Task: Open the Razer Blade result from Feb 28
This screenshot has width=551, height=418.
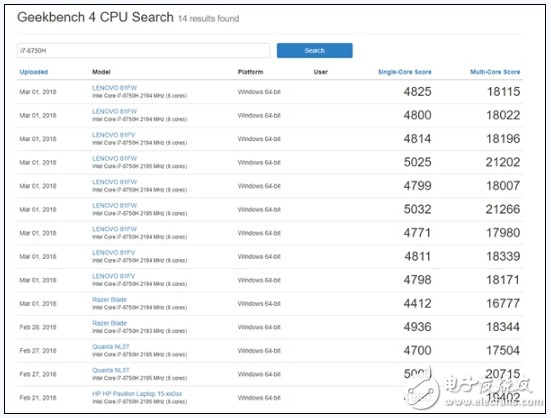Action: (109, 323)
